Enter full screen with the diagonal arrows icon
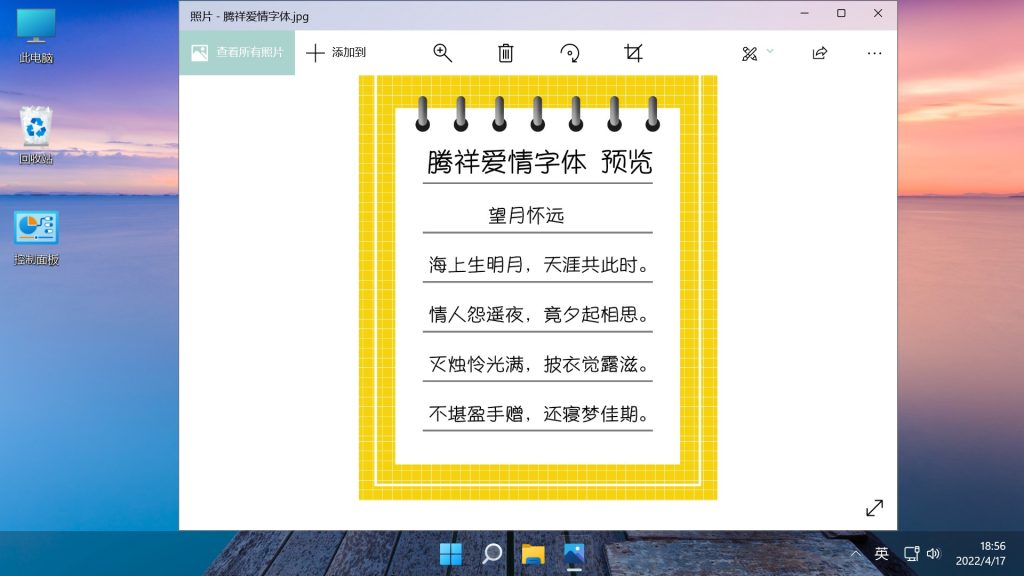This screenshot has width=1024, height=576. pyautogui.click(x=874, y=508)
